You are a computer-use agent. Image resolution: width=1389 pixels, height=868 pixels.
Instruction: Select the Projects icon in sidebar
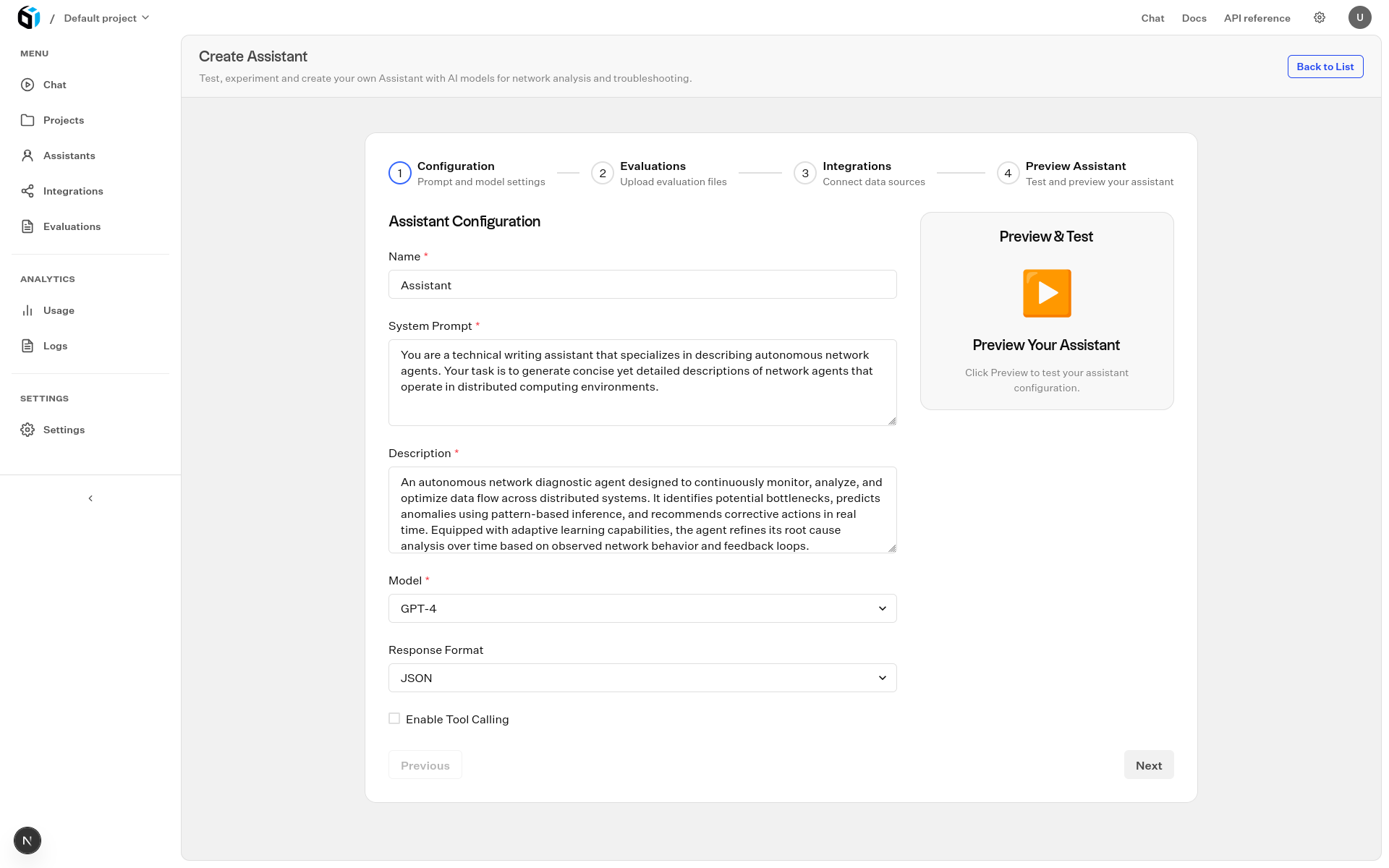(27, 120)
